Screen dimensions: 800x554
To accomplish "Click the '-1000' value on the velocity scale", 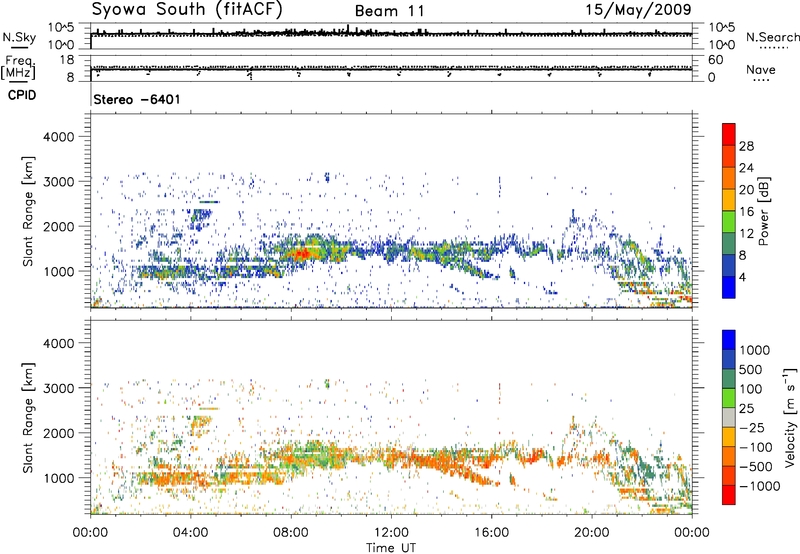I will click(759, 486).
